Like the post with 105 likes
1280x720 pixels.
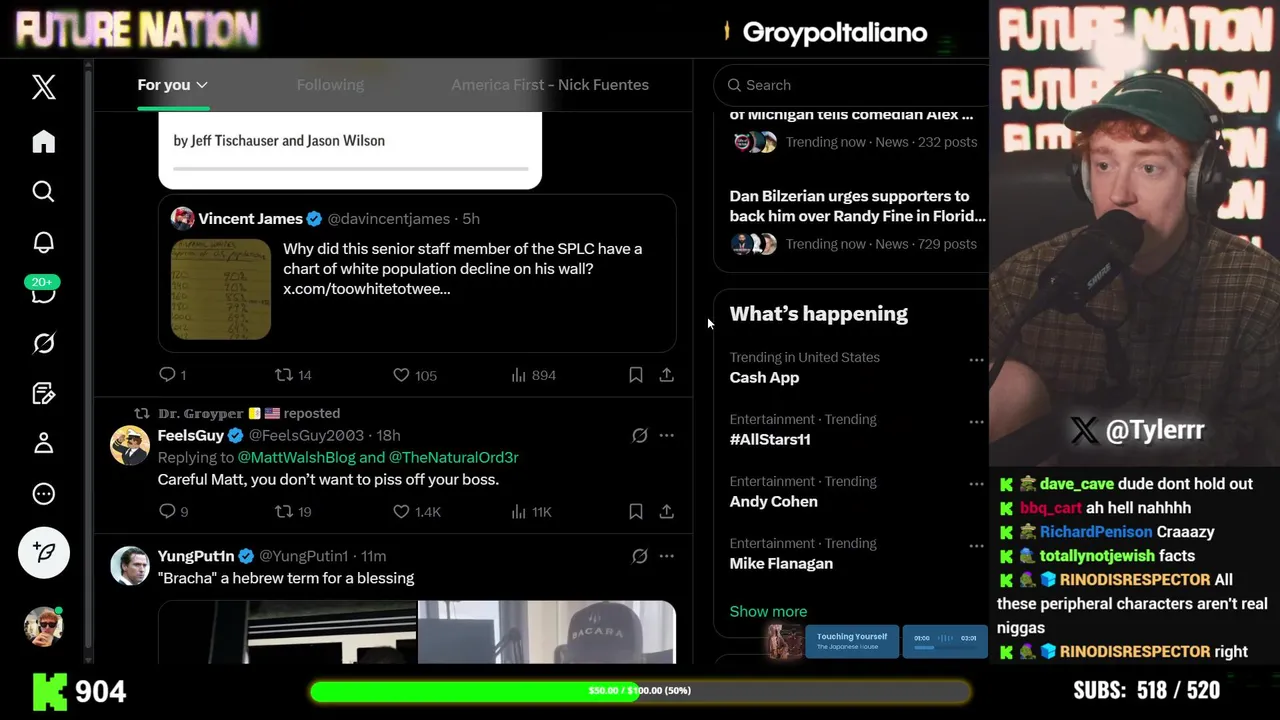pyautogui.click(x=414, y=375)
